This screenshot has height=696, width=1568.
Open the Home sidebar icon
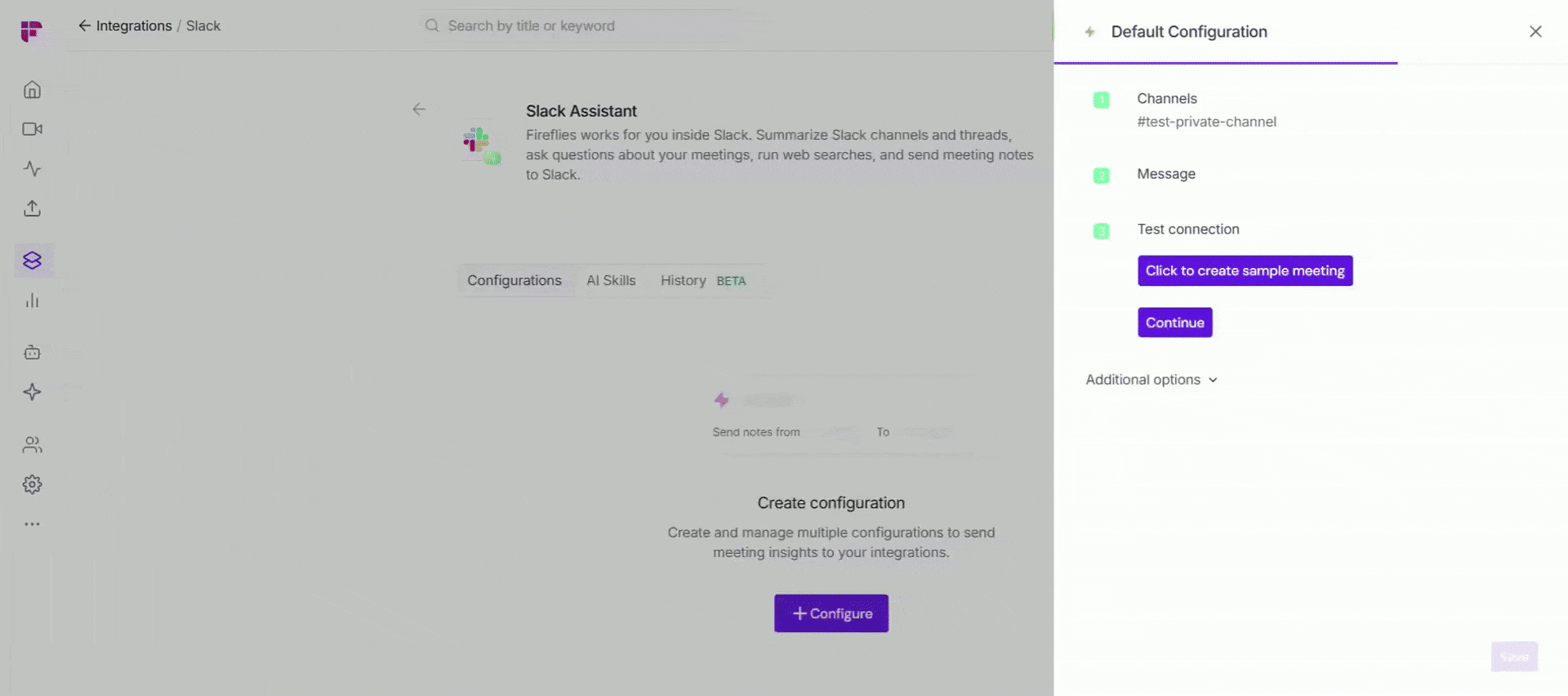coord(32,89)
